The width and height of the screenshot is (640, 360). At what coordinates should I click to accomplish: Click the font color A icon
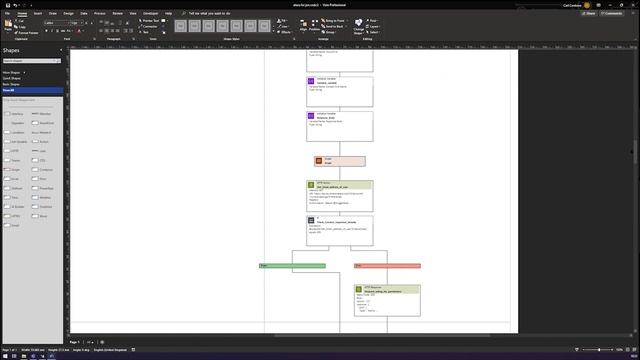79,31
